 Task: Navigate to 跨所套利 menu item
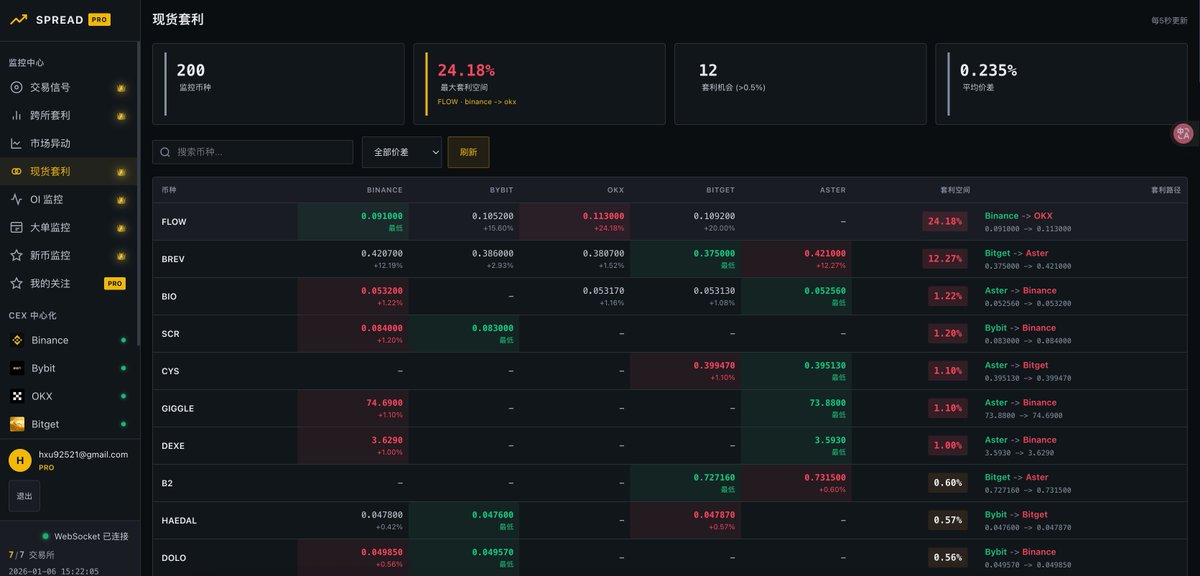69,115
